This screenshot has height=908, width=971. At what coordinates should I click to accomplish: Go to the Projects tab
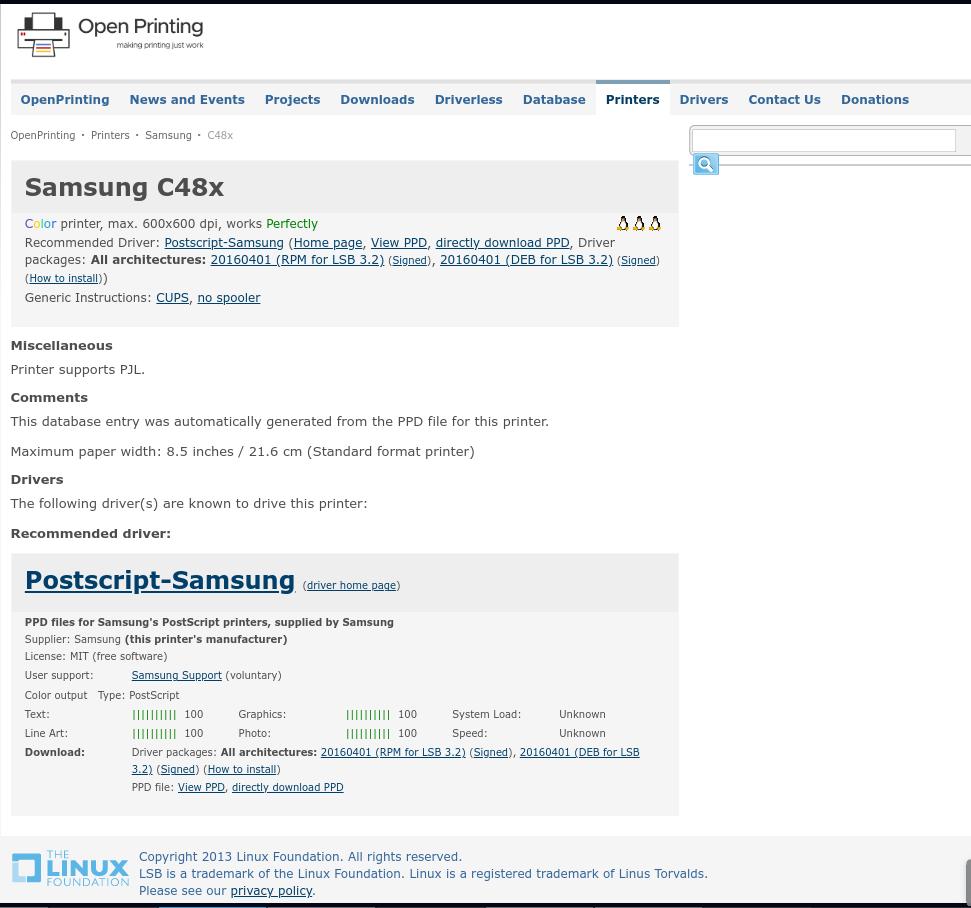point(292,100)
